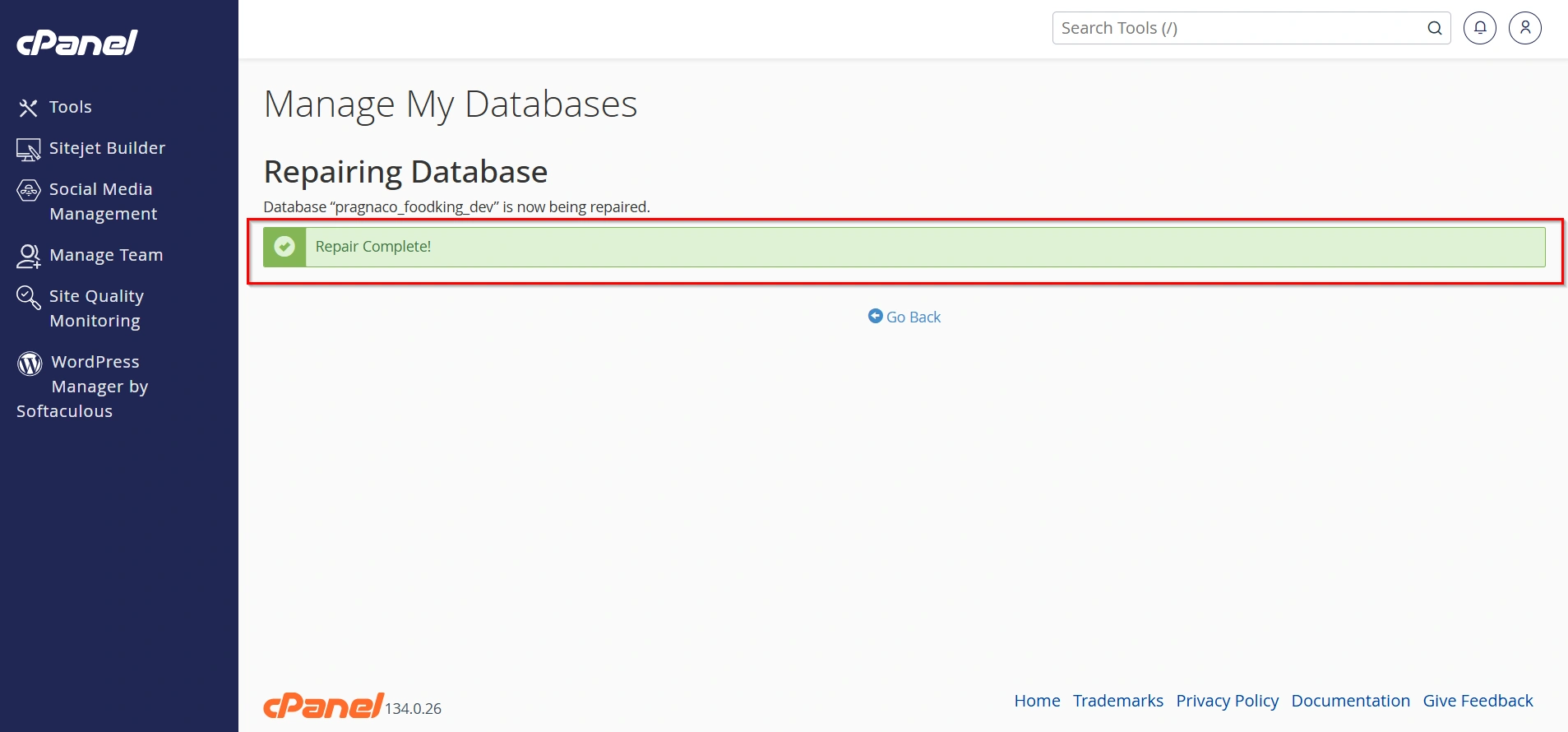Image resolution: width=1568 pixels, height=732 pixels.
Task: Click the Manage My Databases heading
Action: (451, 104)
